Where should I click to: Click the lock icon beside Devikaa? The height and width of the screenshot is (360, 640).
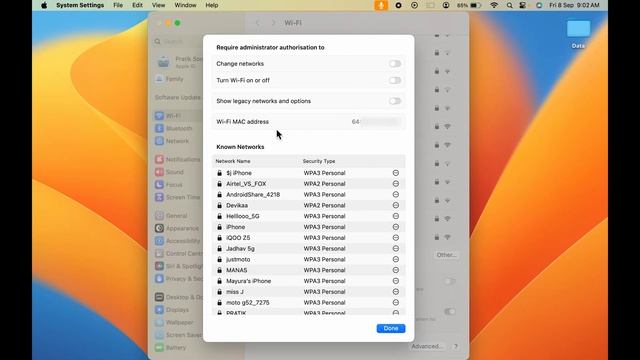[x=220, y=205]
